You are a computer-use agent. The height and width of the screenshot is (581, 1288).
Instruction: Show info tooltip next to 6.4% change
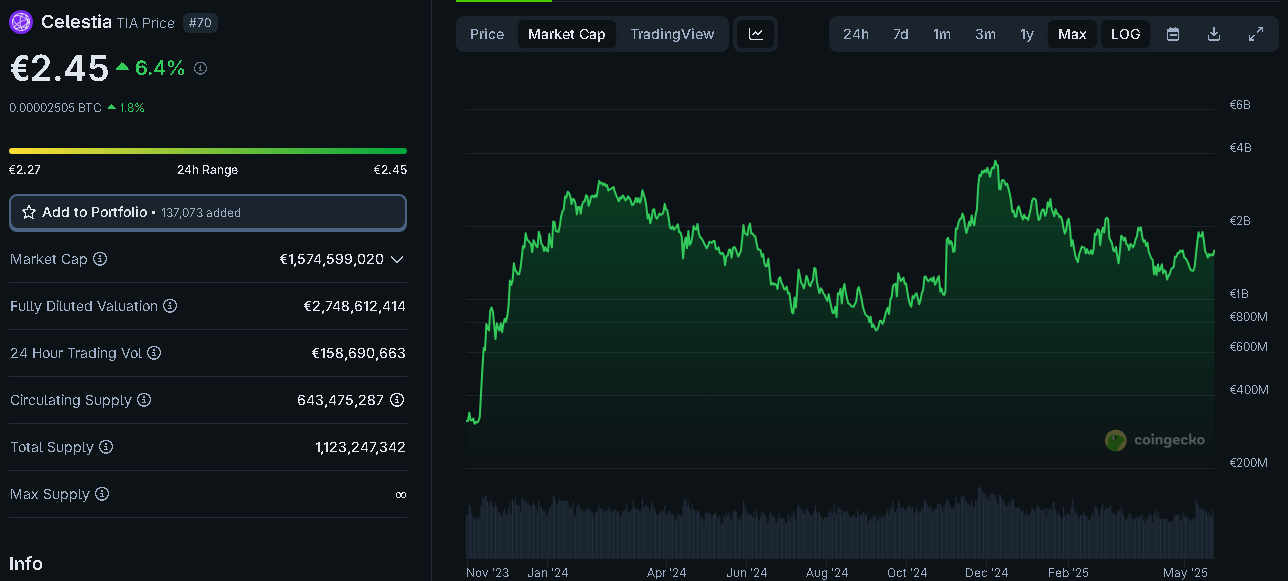click(200, 68)
